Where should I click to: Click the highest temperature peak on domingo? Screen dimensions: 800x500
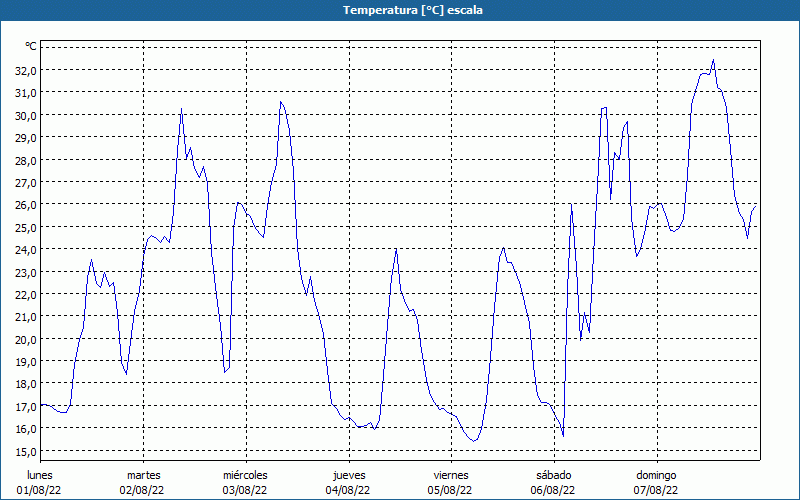click(713, 60)
